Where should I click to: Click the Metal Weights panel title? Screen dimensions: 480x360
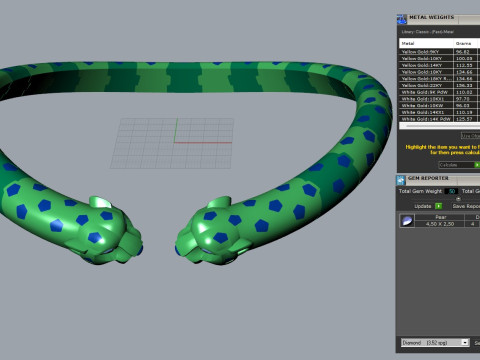tap(431, 17)
